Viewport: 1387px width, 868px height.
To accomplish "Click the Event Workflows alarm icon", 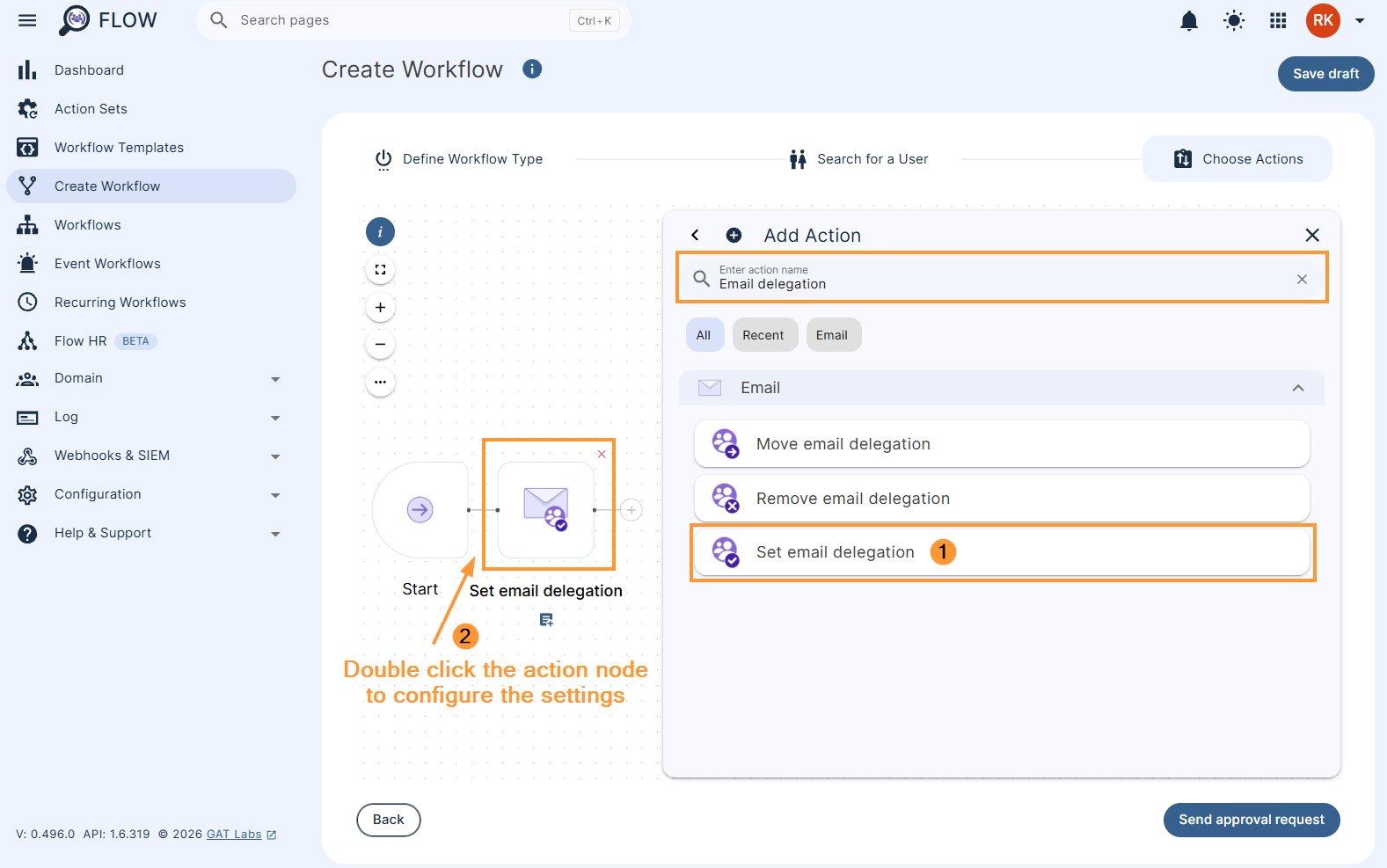I will pyautogui.click(x=27, y=263).
